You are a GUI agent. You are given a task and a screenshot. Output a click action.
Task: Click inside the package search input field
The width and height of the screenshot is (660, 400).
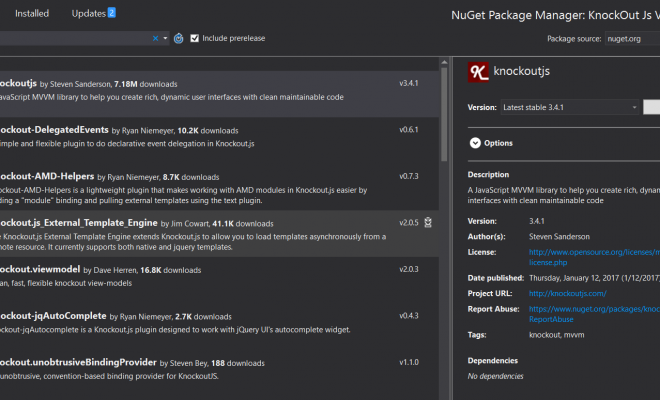(74, 38)
